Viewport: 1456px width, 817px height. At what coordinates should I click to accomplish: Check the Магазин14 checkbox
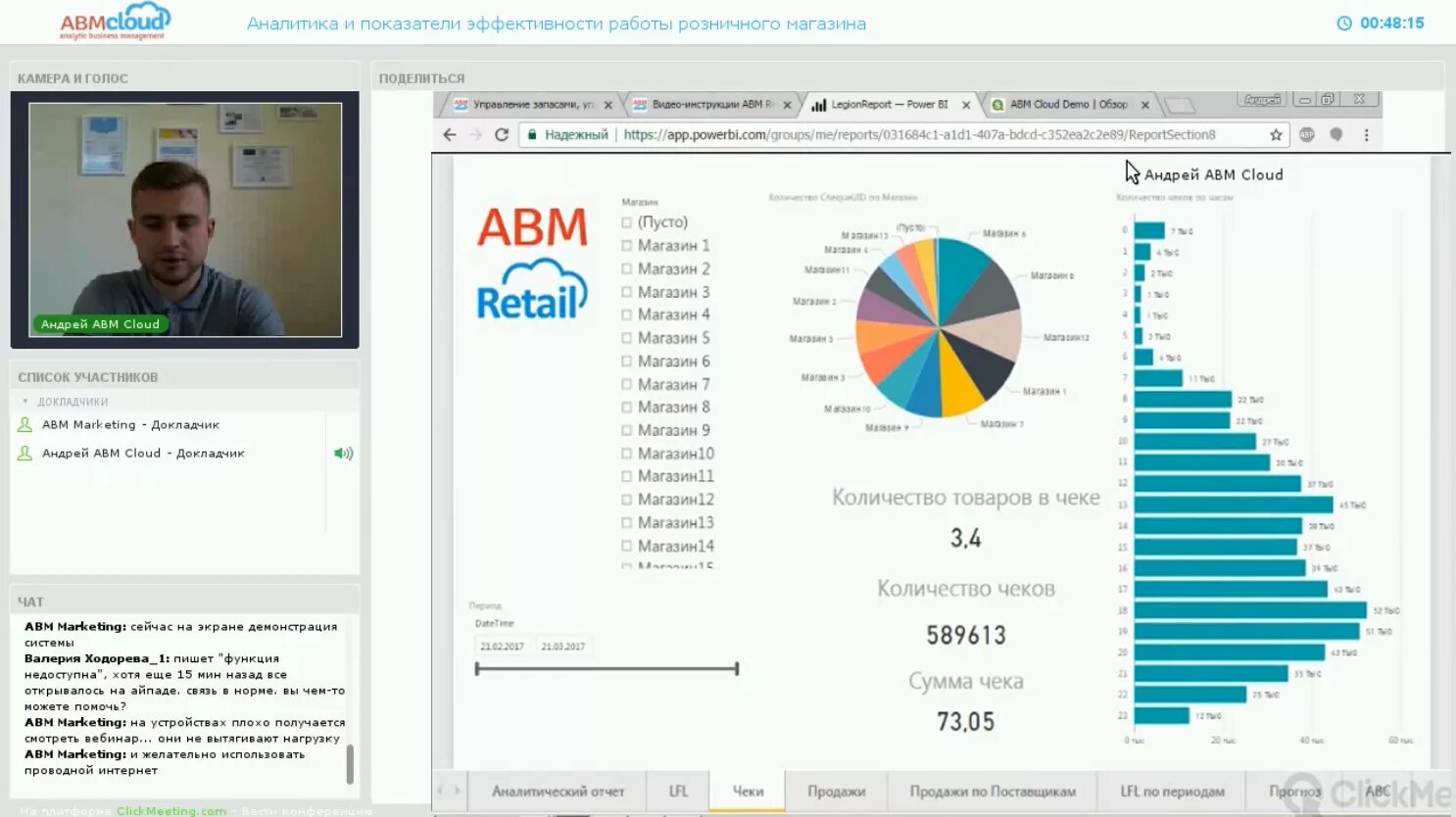pos(627,547)
